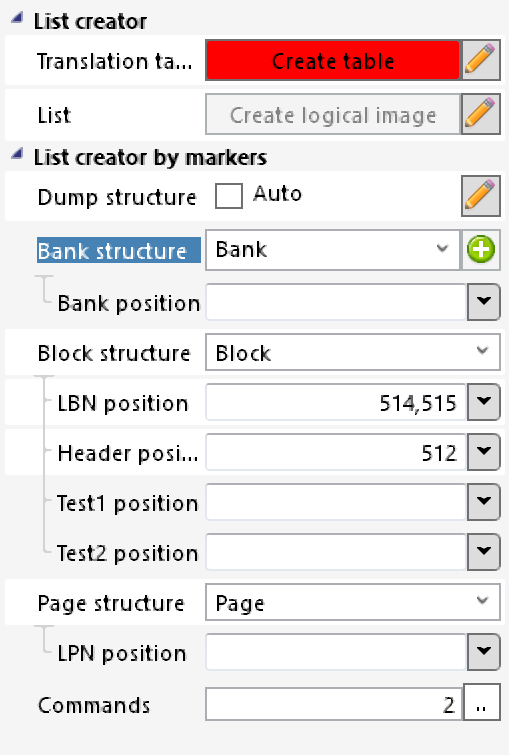509x755 pixels.
Task: Click the pencil icon next to Create table
Action: point(481,61)
